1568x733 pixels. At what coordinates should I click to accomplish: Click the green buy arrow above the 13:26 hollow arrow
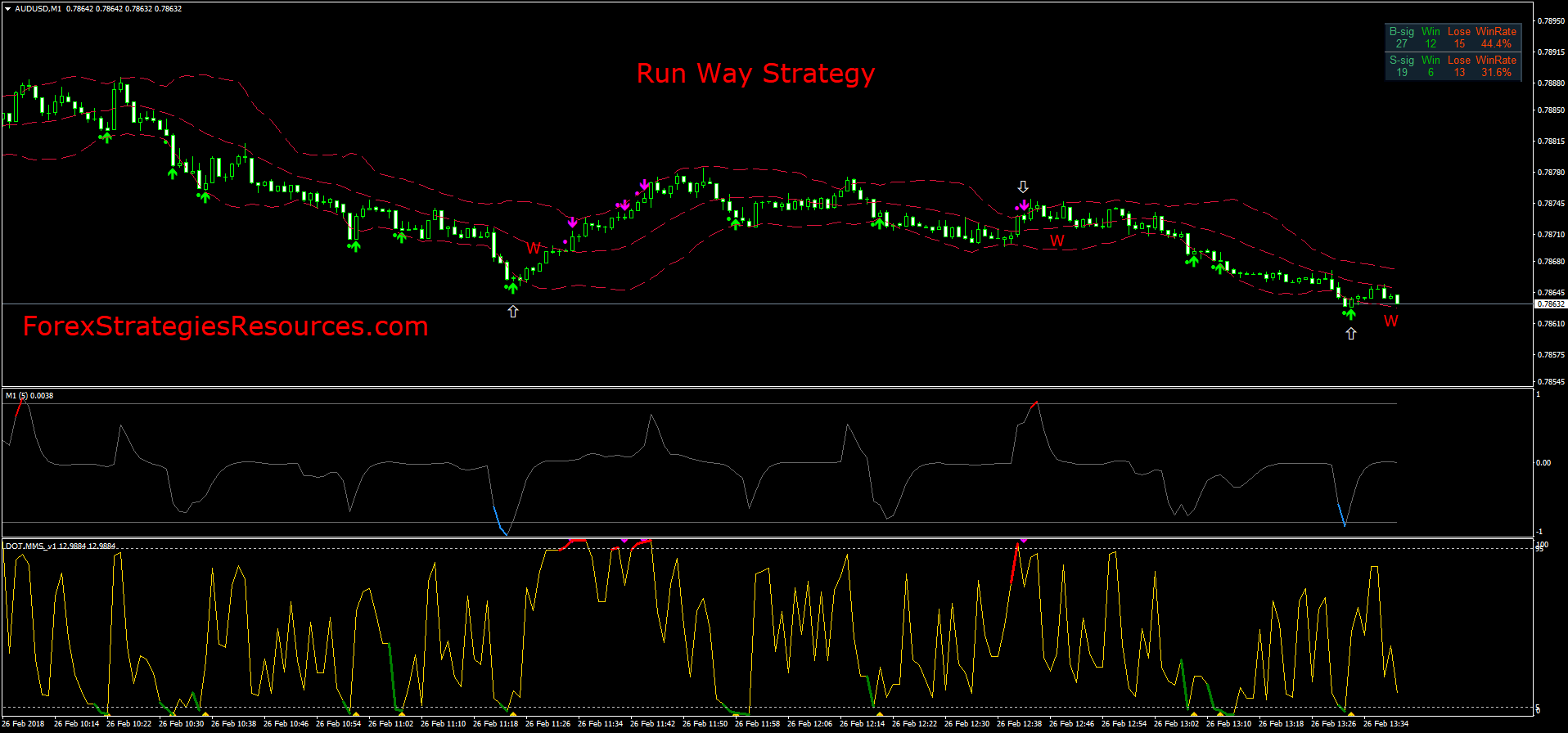click(1349, 313)
